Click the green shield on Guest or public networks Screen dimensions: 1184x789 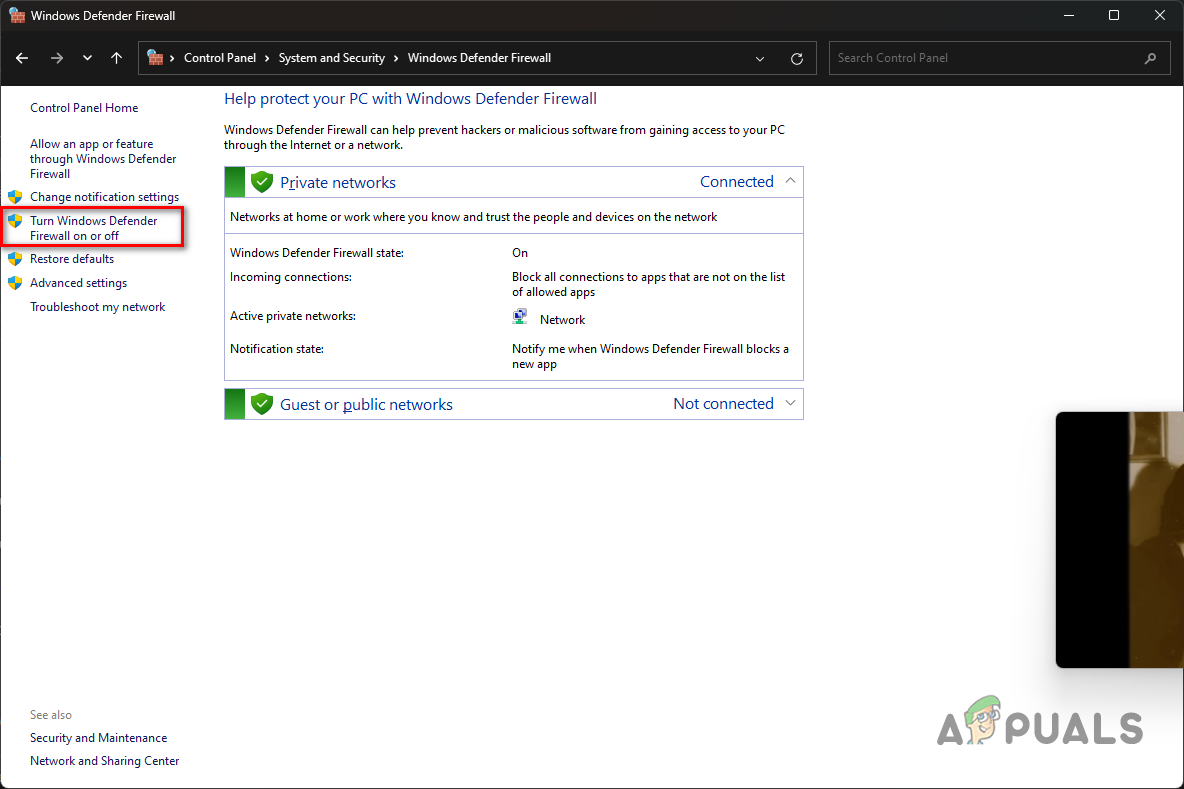(261, 404)
